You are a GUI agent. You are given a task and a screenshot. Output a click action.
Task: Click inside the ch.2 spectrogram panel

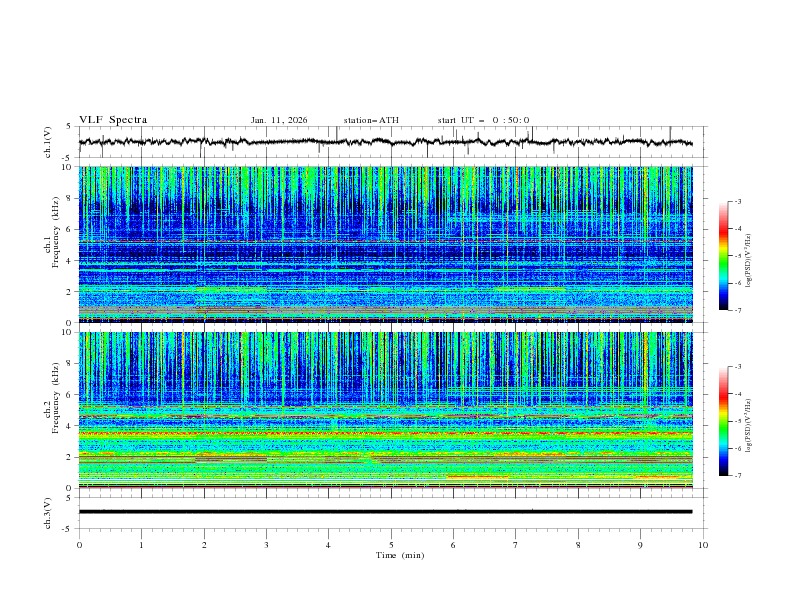(x=385, y=410)
